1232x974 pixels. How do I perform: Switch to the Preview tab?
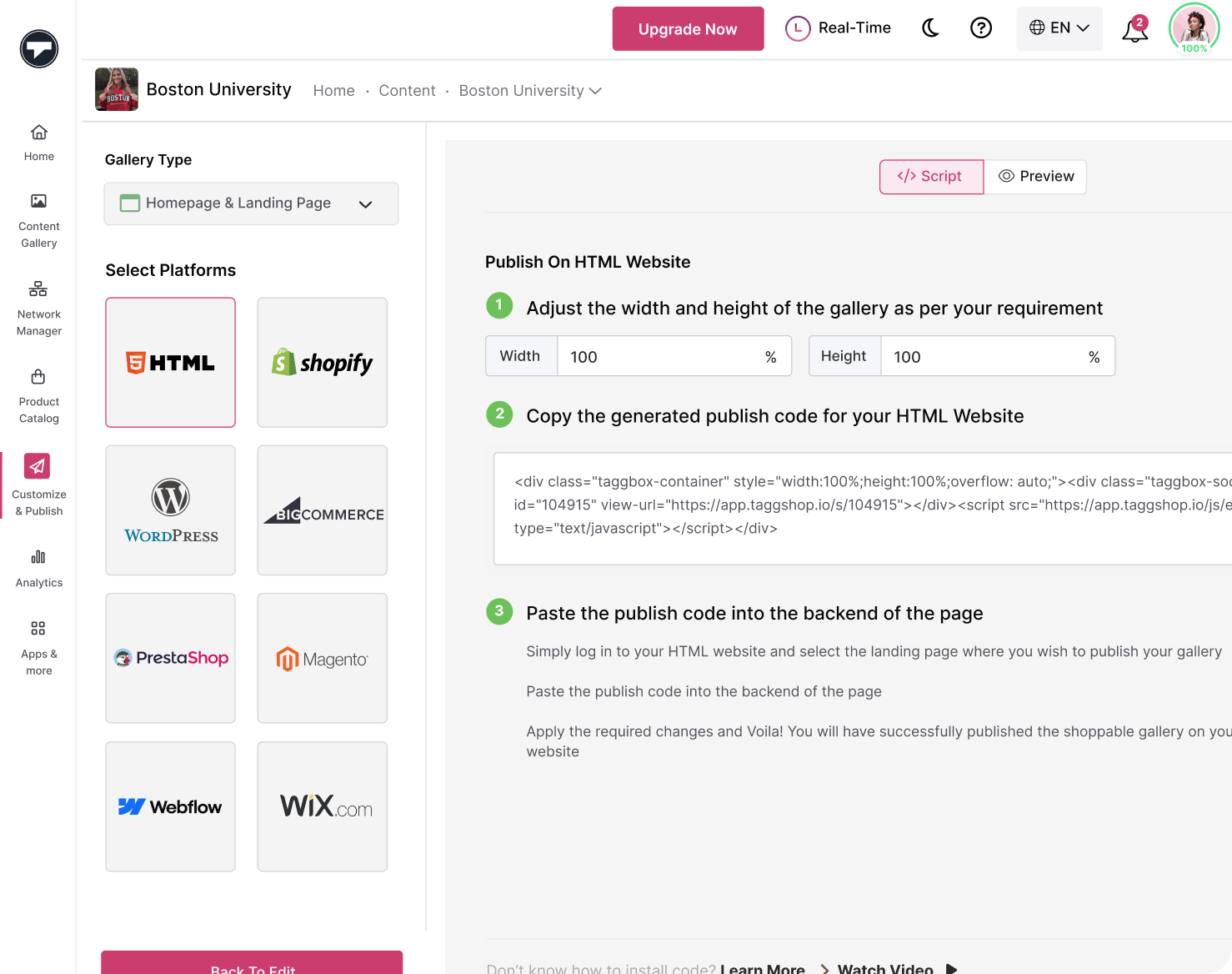[1035, 177]
